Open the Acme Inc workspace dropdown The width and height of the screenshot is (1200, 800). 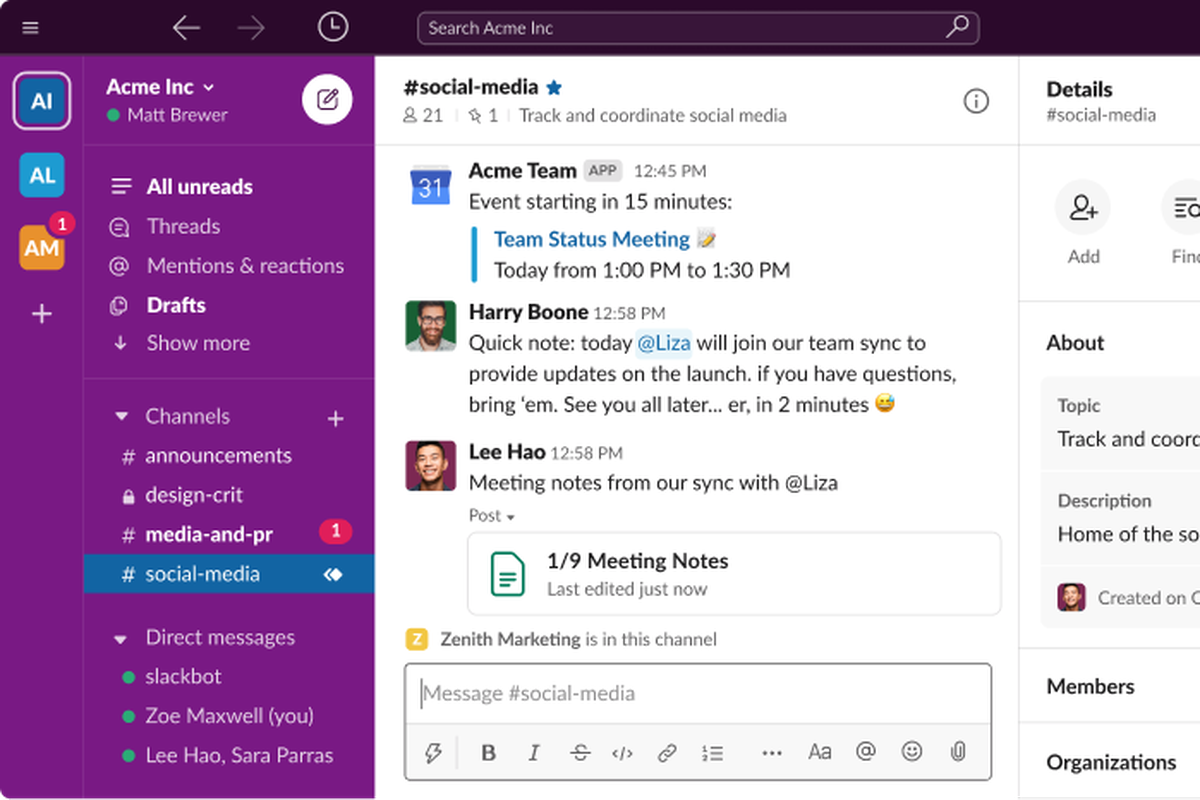[x=160, y=87]
